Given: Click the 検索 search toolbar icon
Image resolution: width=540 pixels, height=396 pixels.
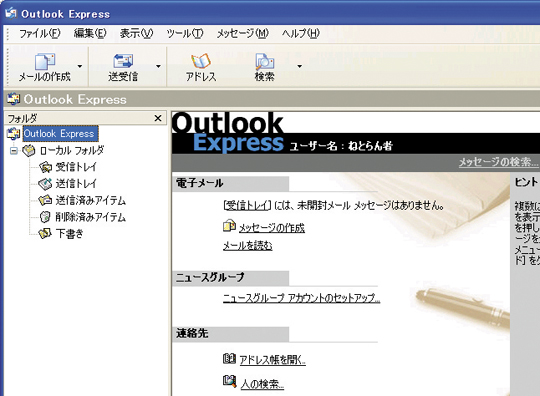Looking at the screenshot, I should [x=264, y=62].
